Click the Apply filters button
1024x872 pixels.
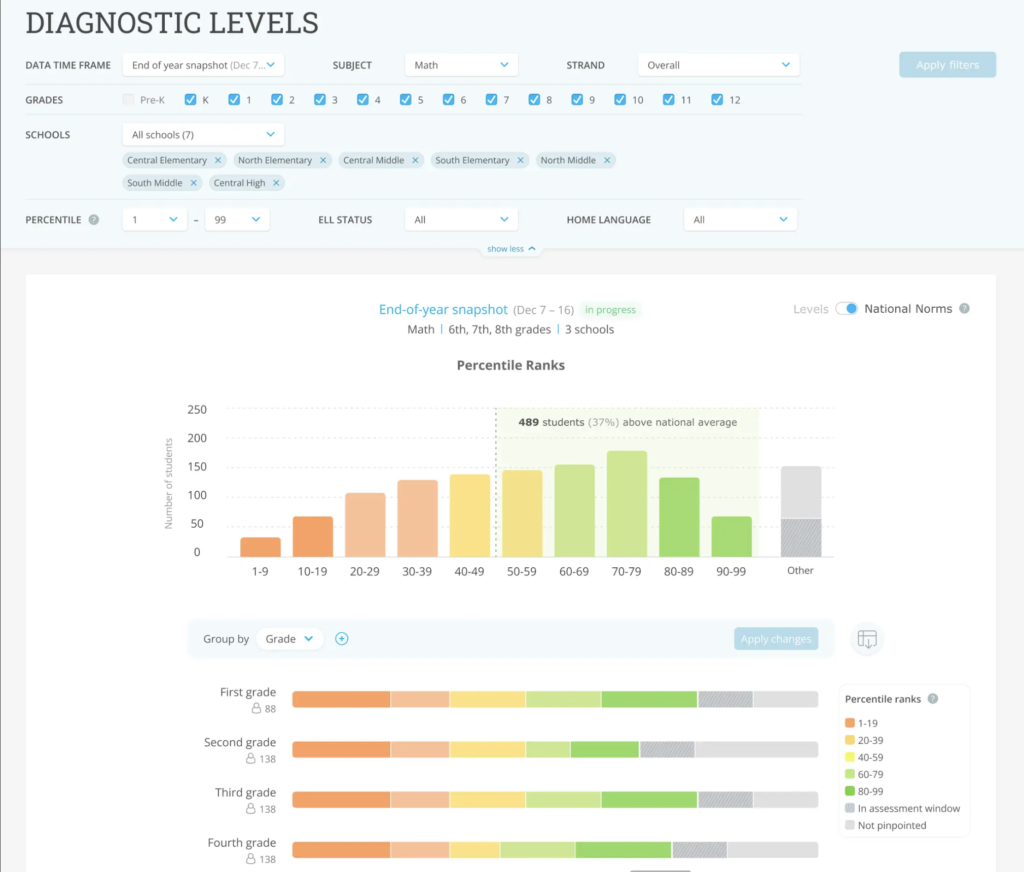(x=947, y=65)
